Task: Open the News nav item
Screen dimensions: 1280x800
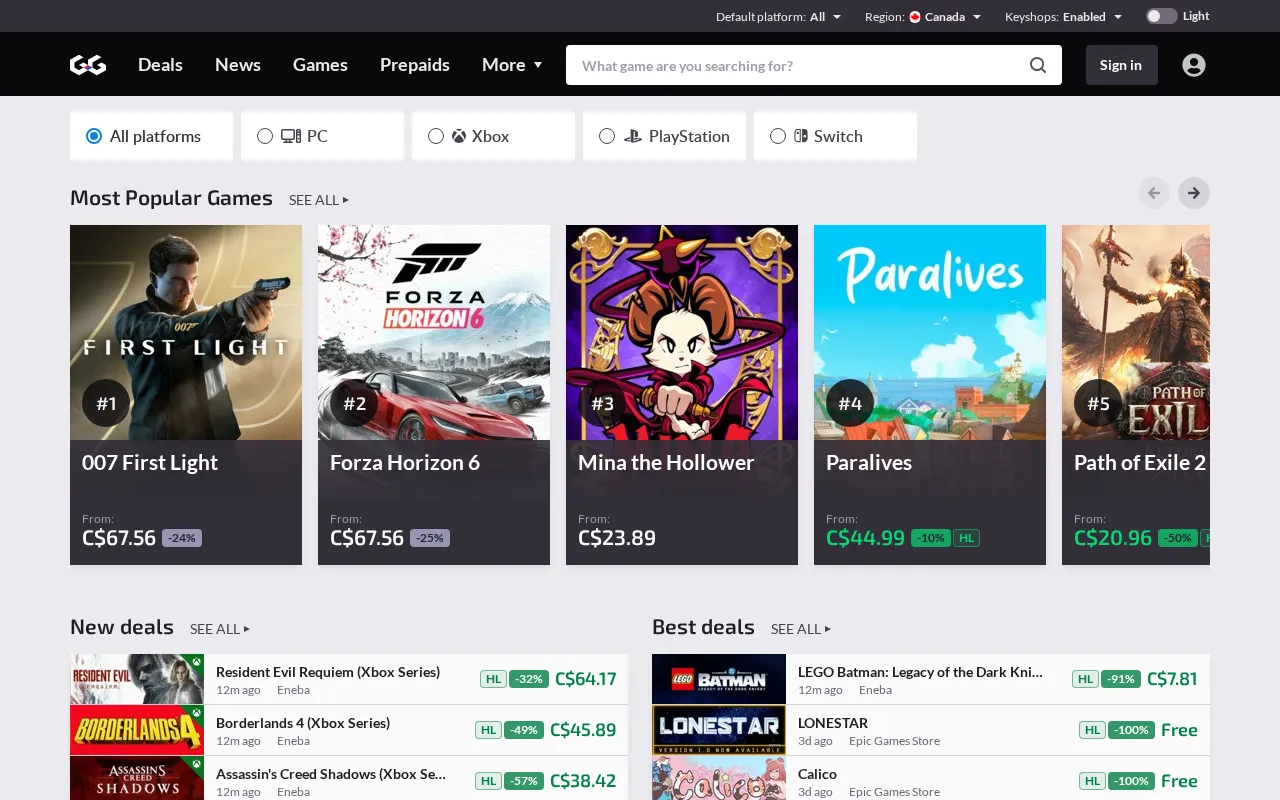Action: pos(238,65)
